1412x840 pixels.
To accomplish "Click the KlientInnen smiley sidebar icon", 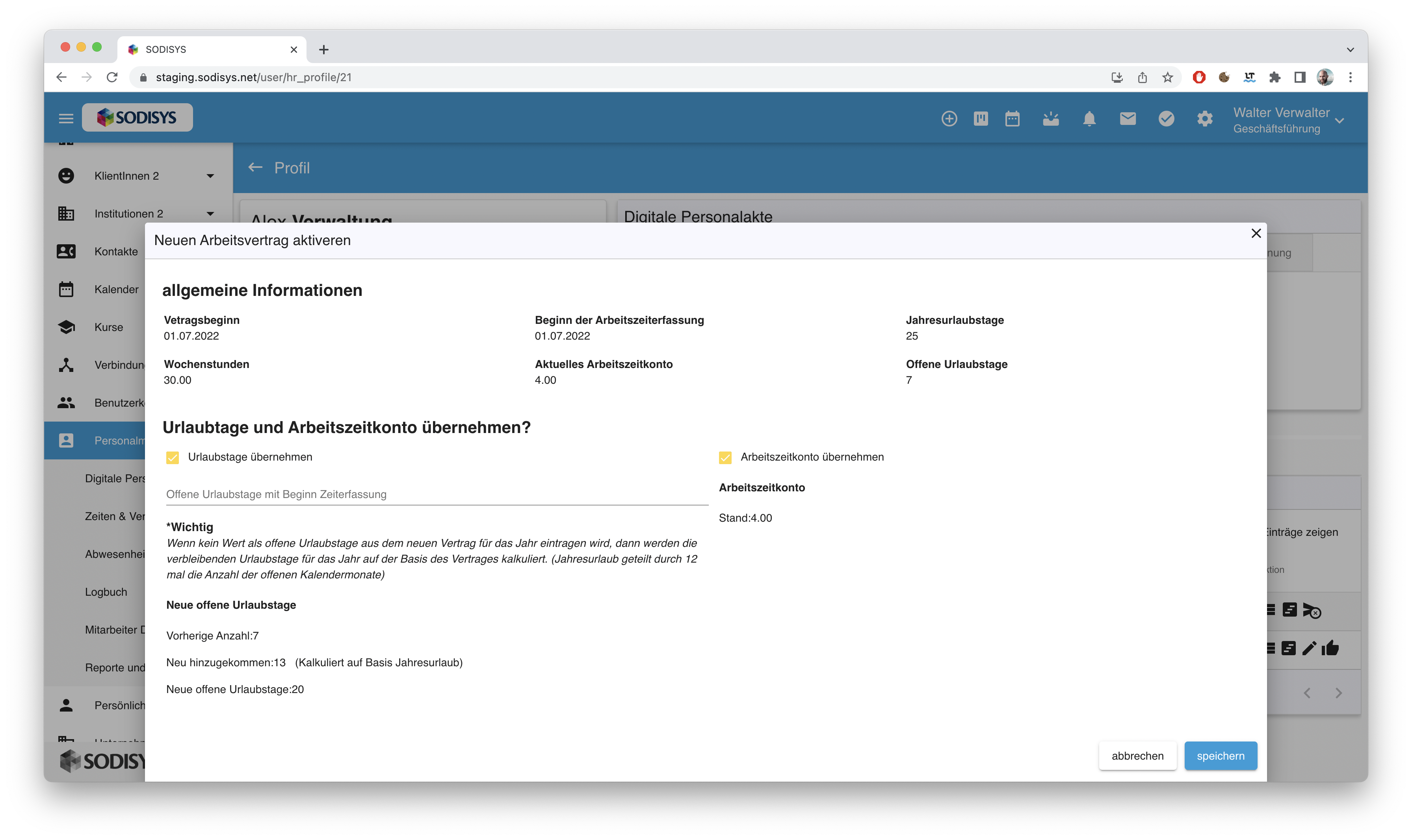I will pos(66,175).
